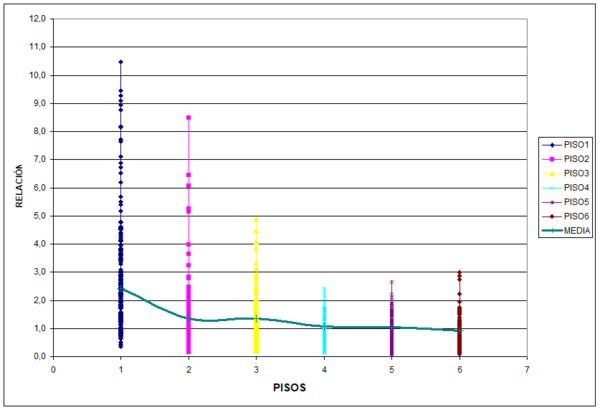Click the dark red PISO6 legend marker
Image resolution: width=600 pixels, height=410 pixels.
(550, 216)
